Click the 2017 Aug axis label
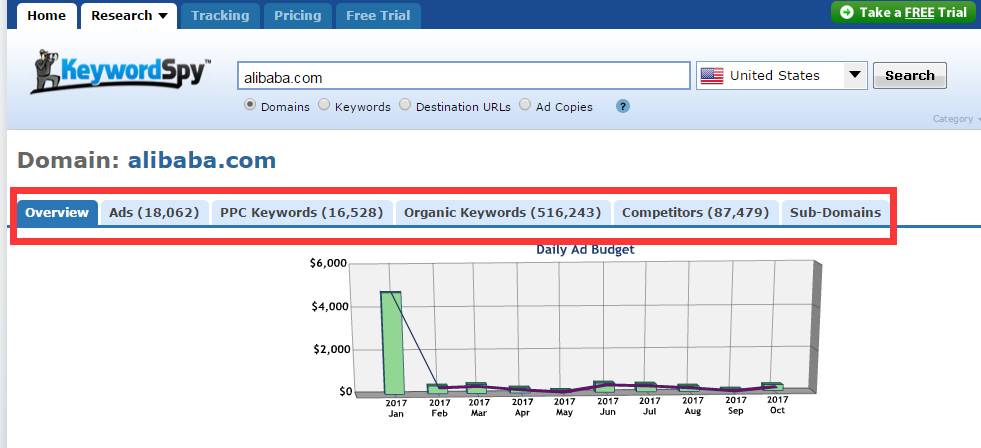981x448 pixels. pos(692,405)
